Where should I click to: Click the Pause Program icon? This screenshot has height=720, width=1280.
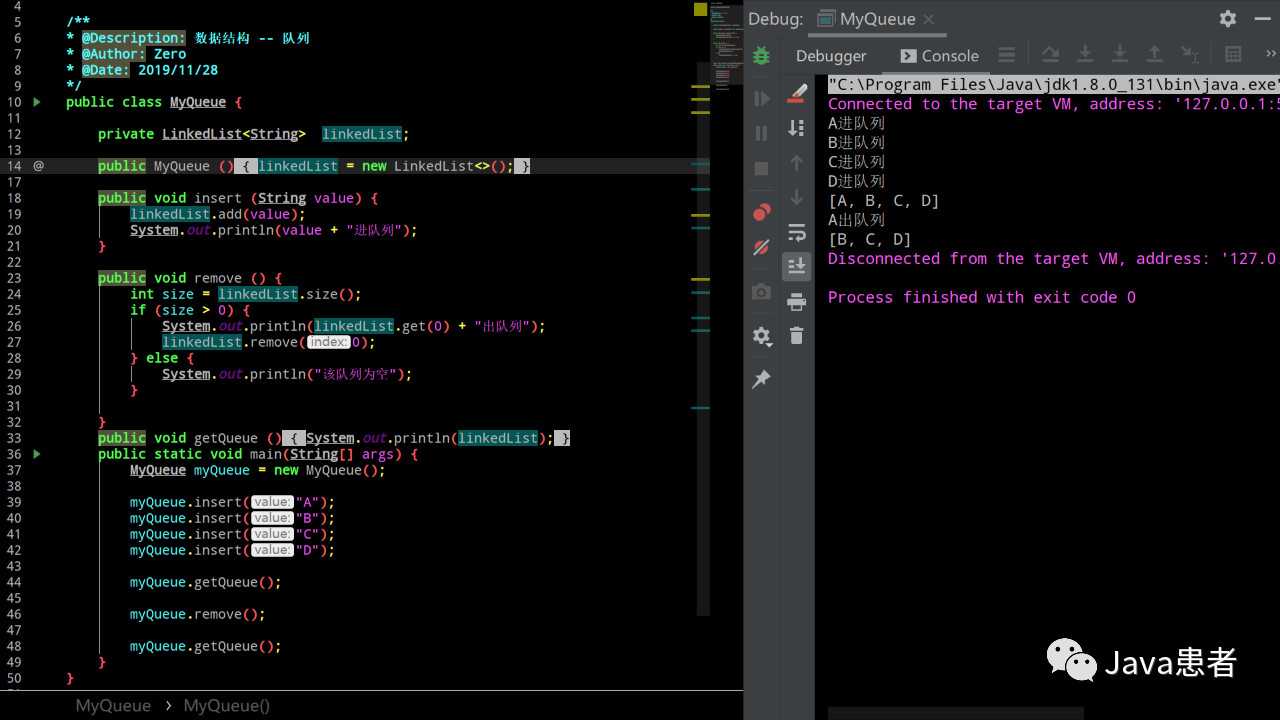[x=762, y=133]
